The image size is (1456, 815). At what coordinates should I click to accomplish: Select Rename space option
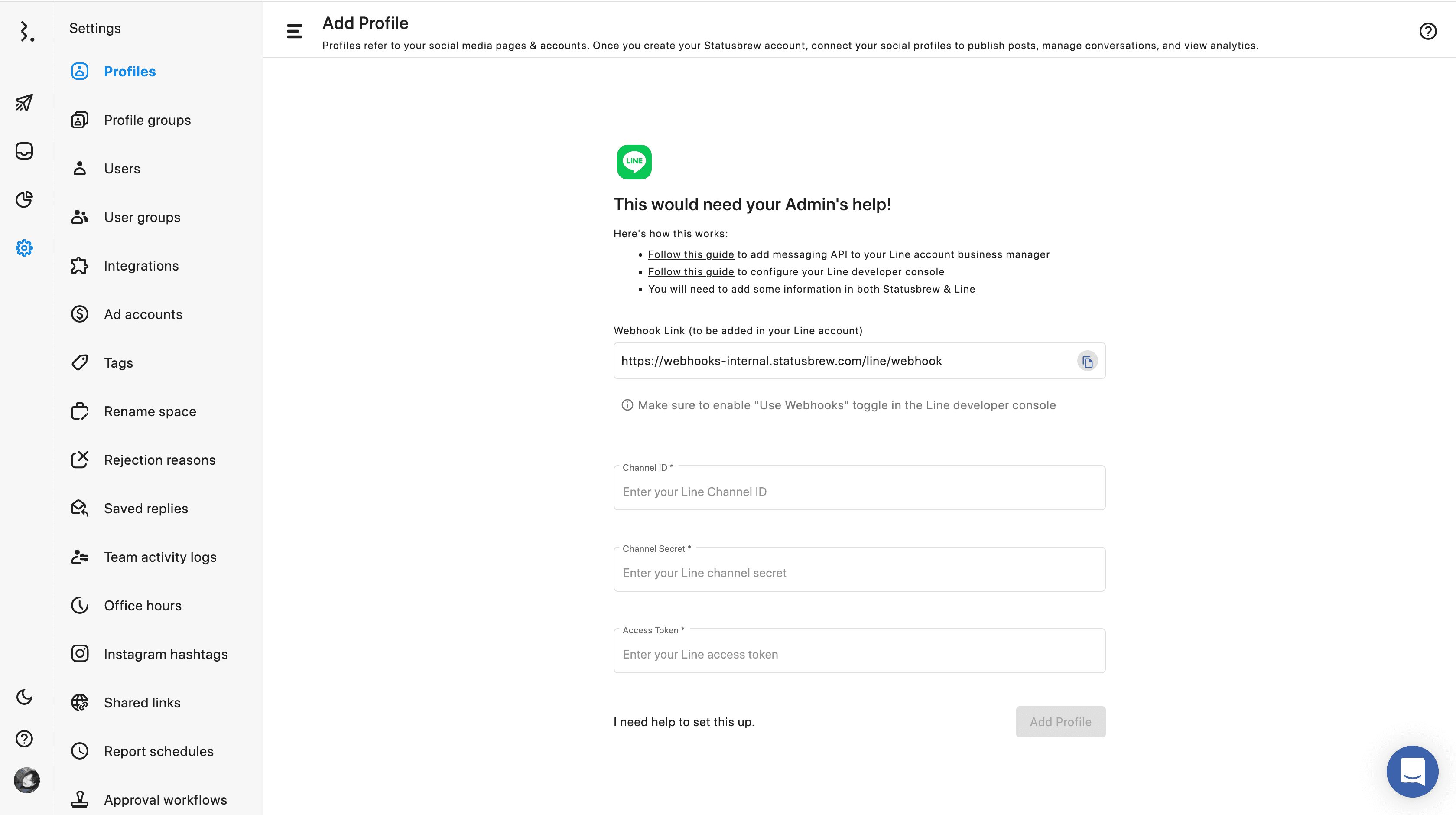tap(150, 411)
